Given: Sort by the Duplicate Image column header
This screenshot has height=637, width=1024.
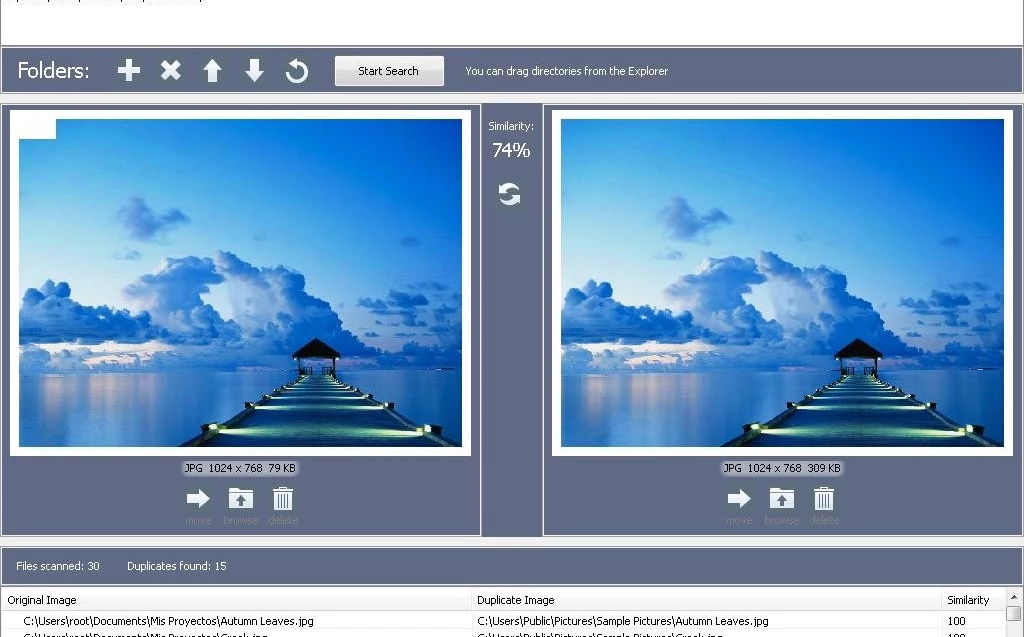Looking at the screenshot, I should [x=706, y=600].
